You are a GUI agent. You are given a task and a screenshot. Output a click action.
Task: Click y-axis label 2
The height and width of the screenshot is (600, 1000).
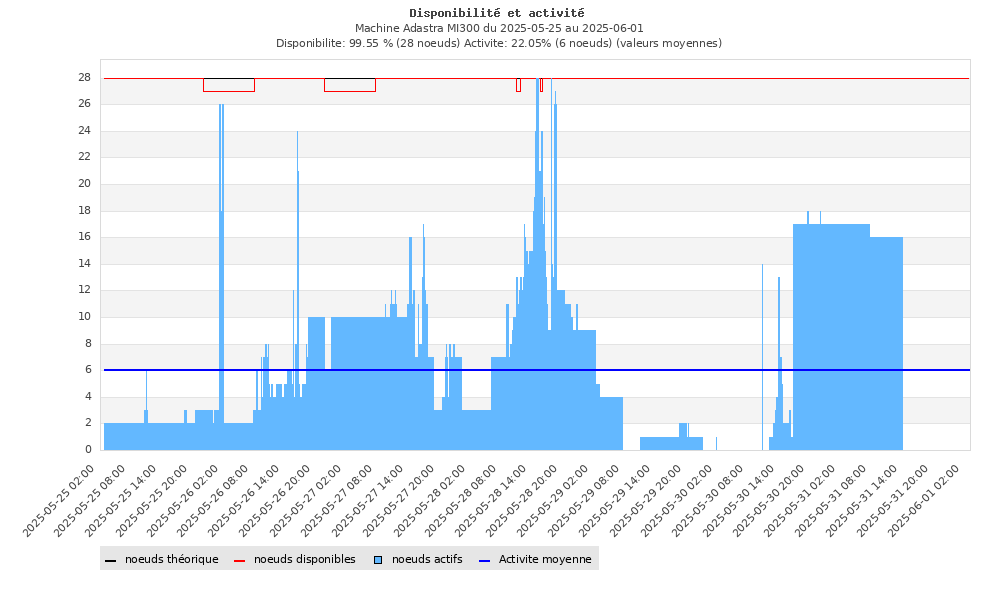pyautogui.click(x=88, y=423)
